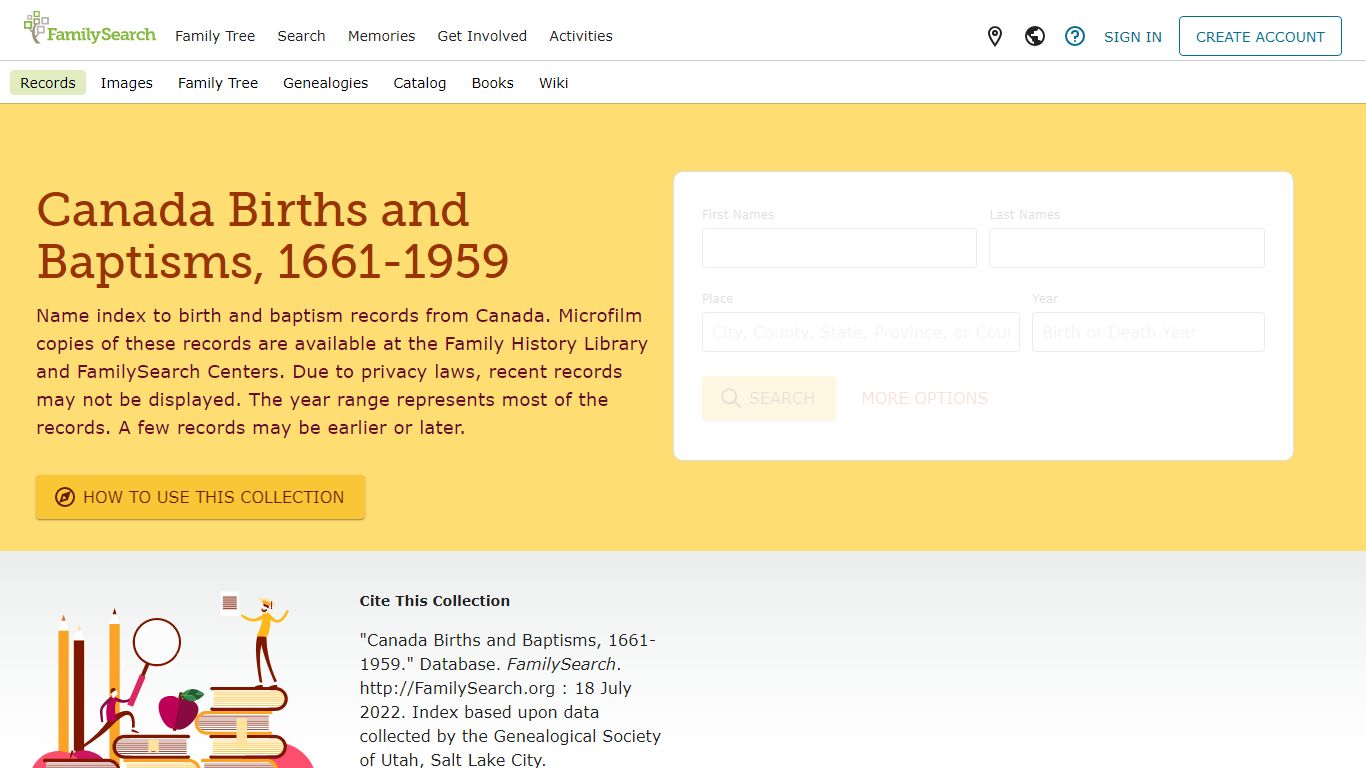This screenshot has width=1366, height=768.
Task: Open the Get Involved menu
Action: [x=482, y=36]
